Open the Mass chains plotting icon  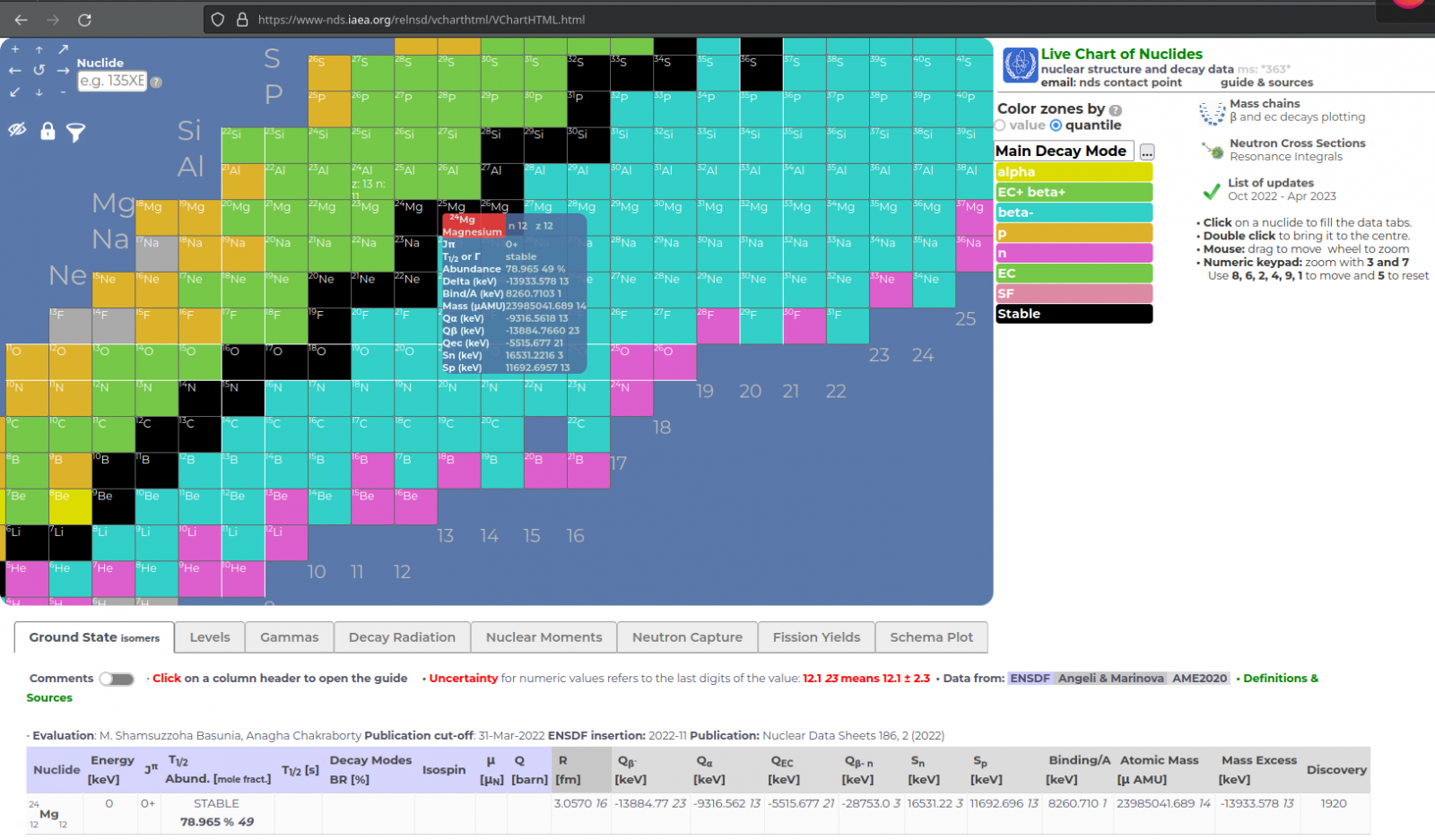point(1212,112)
